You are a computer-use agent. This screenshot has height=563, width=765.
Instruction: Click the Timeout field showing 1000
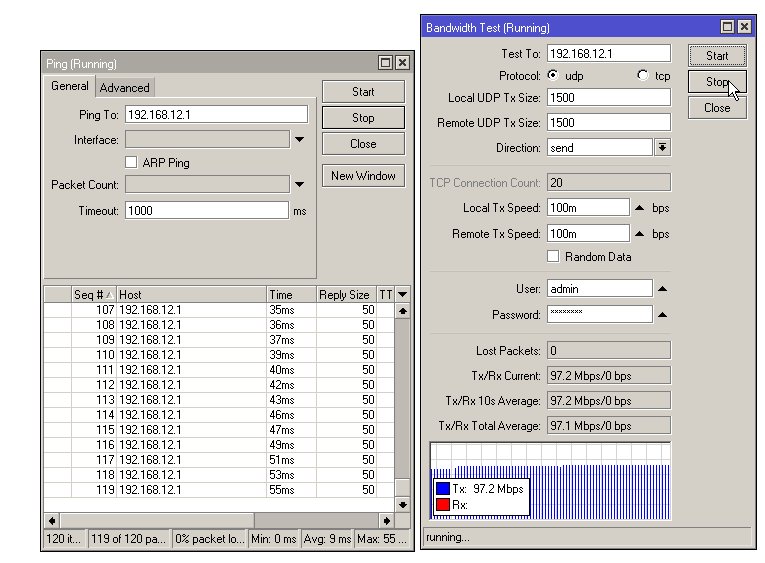(x=206, y=210)
